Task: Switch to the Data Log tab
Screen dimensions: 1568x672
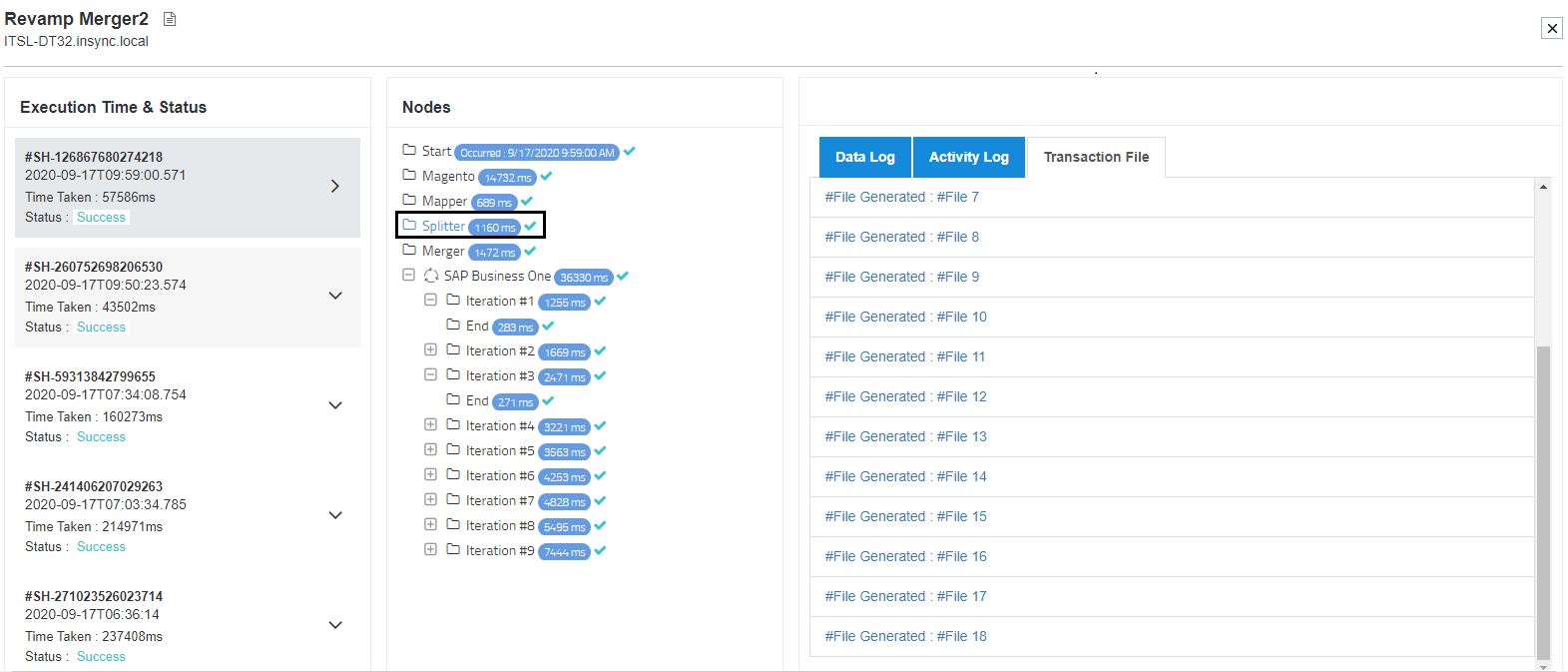Action: coord(864,157)
